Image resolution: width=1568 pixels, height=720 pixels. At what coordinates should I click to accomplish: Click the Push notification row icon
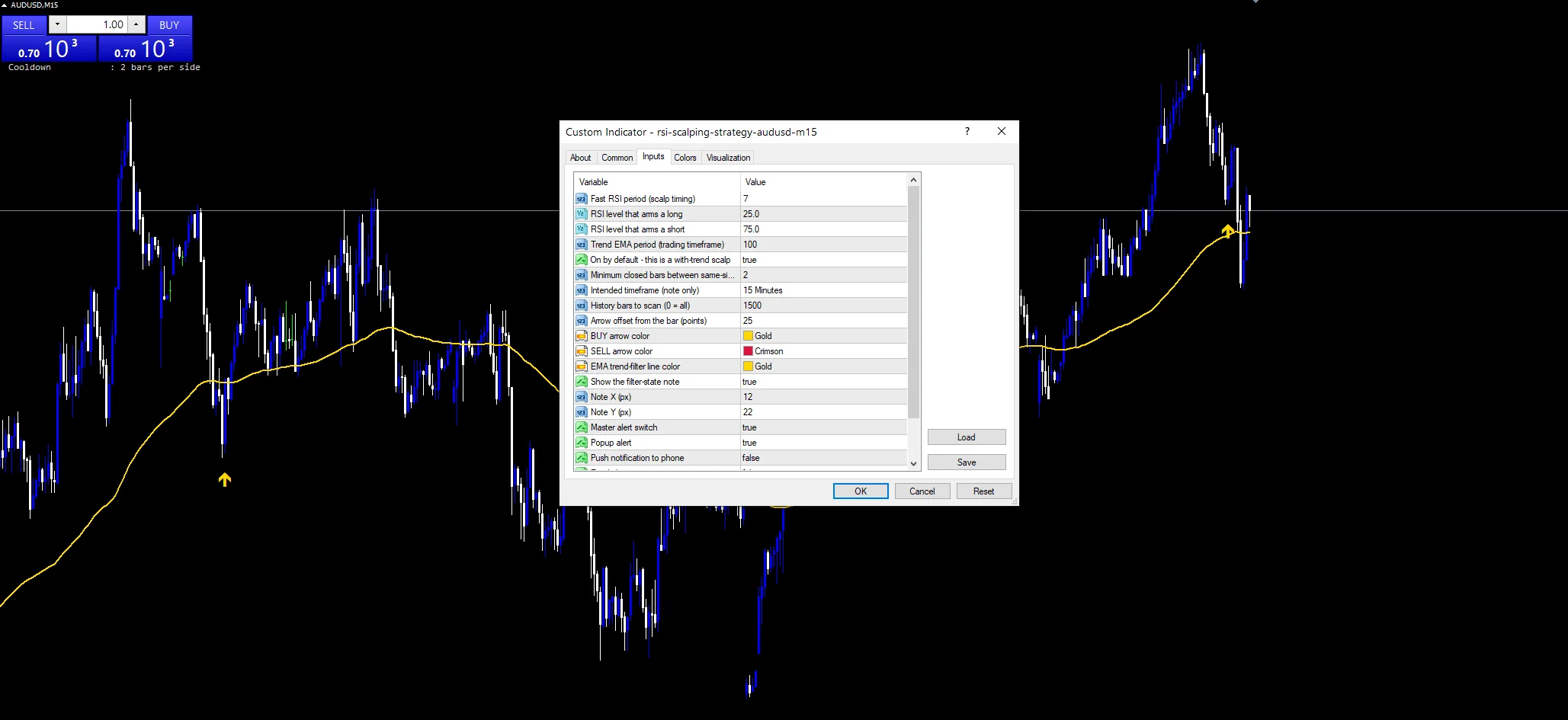(x=581, y=458)
